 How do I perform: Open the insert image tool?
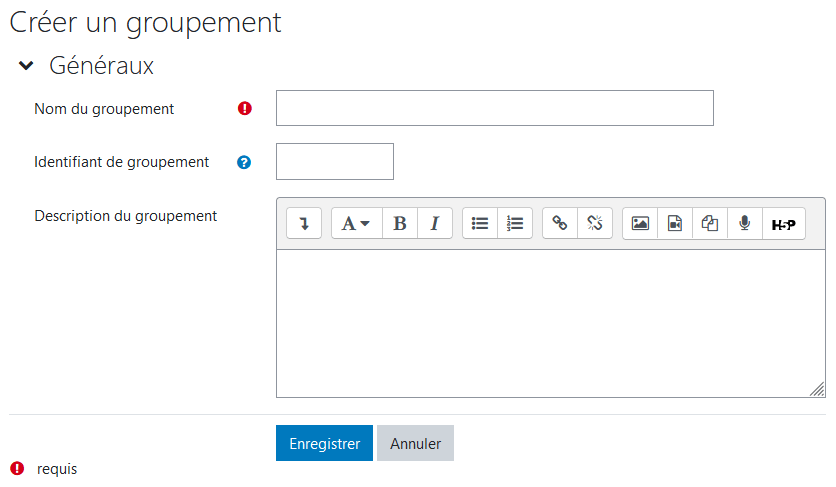[x=640, y=223]
